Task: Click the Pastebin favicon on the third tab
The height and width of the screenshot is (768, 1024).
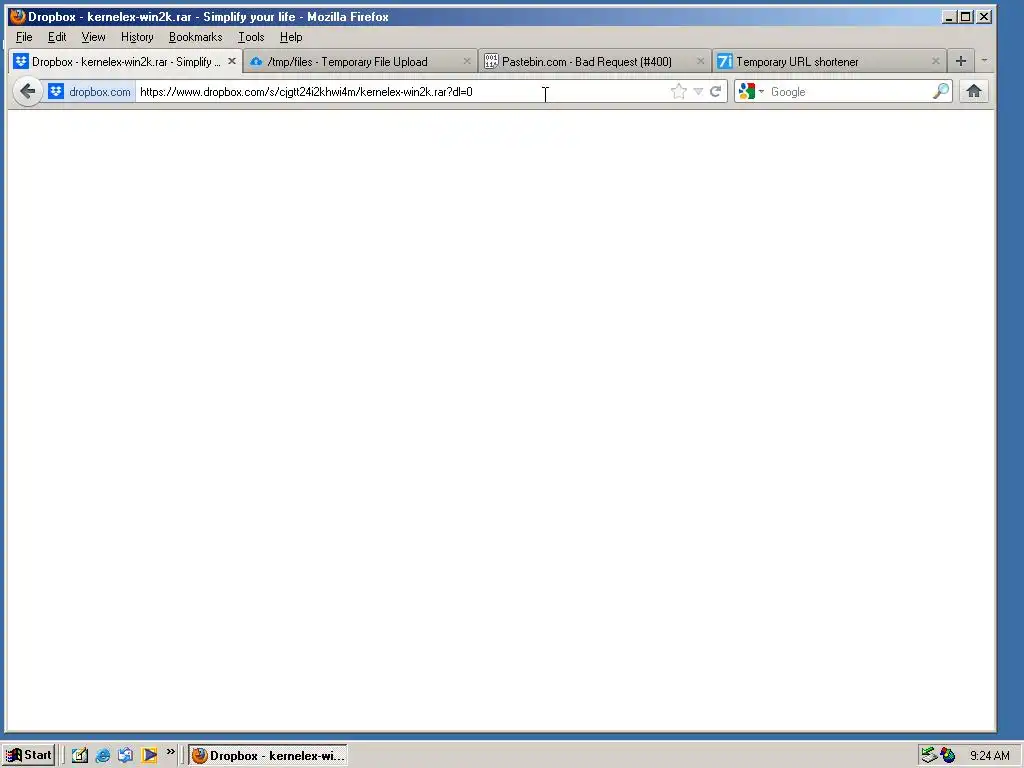Action: coord(491,61)
